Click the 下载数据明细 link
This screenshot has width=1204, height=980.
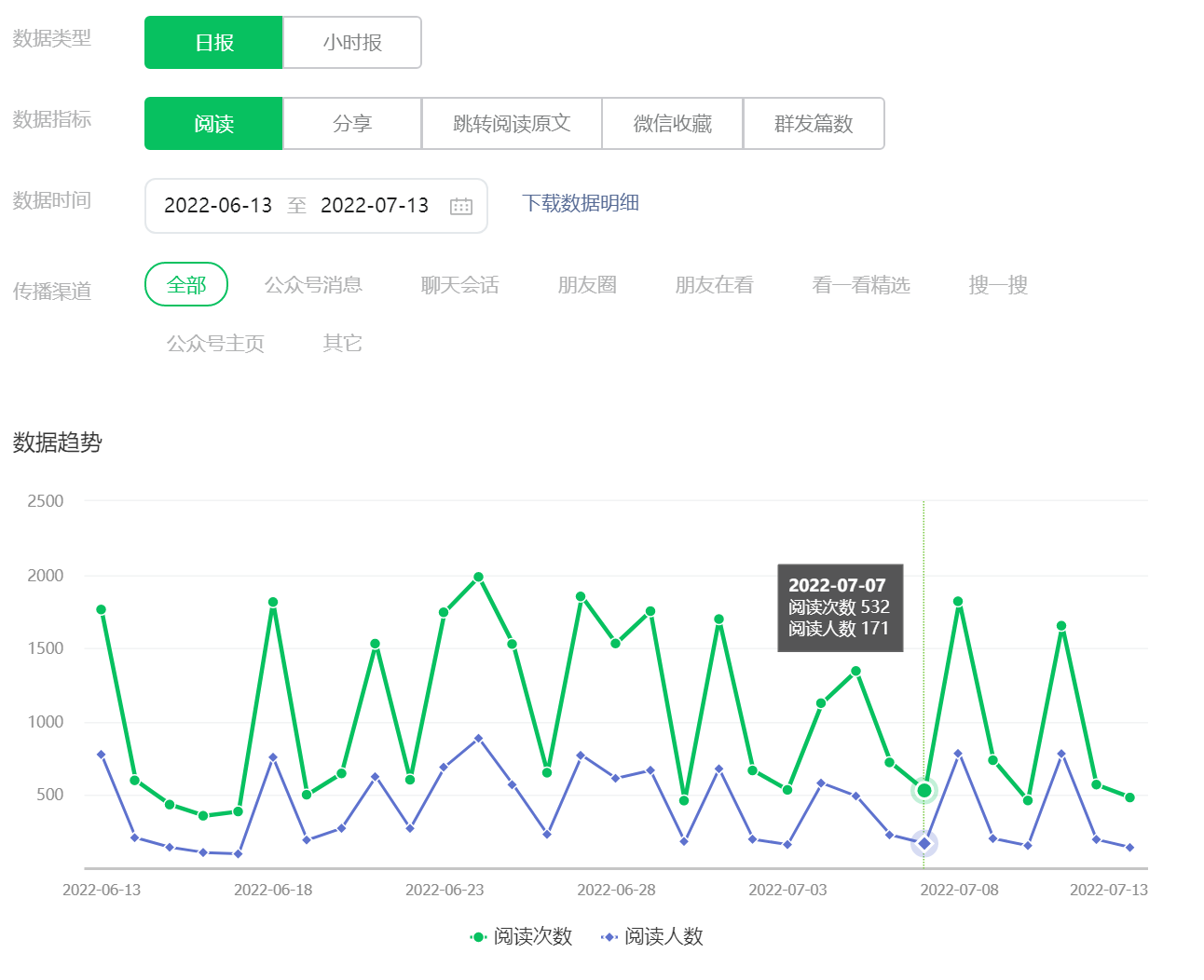[x=580, y=203]
